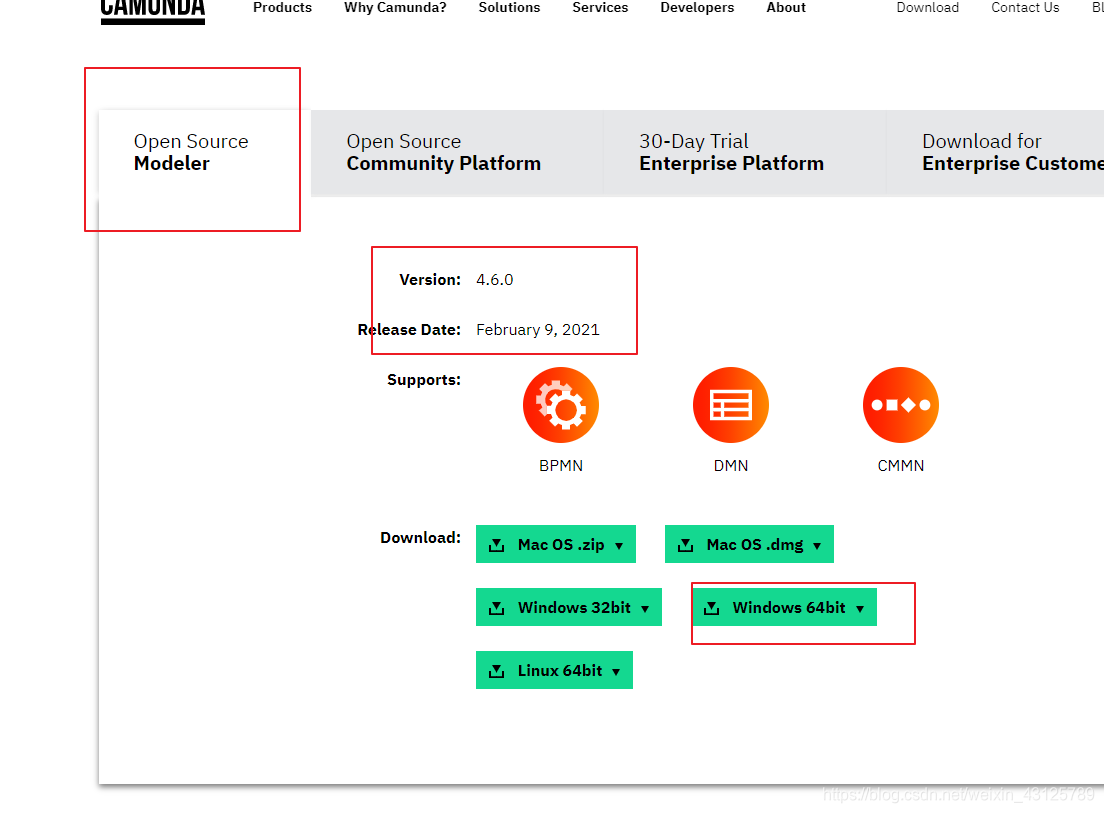Click the BPMN text label
This screenshot has height=813, width=1104.
tap(561, 466)
